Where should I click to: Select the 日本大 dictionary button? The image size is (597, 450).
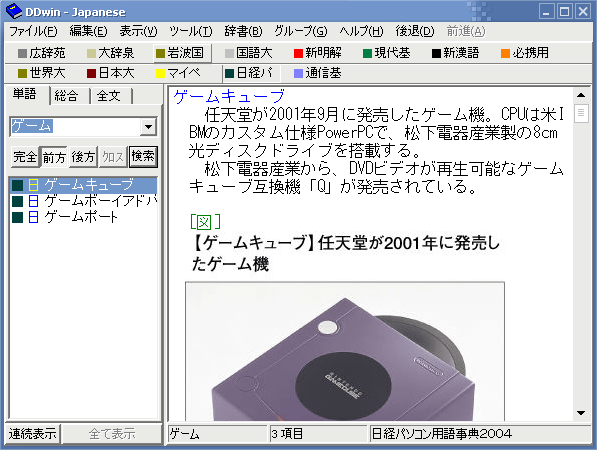pyautogui.click(x=111, y=73)
